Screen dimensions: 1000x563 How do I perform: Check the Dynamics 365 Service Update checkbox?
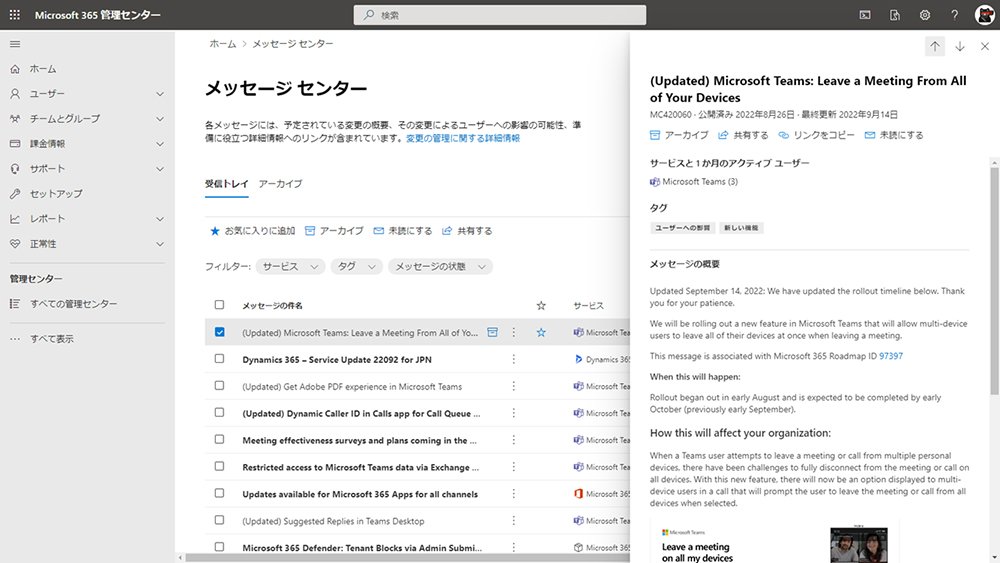tap(219, 359)
